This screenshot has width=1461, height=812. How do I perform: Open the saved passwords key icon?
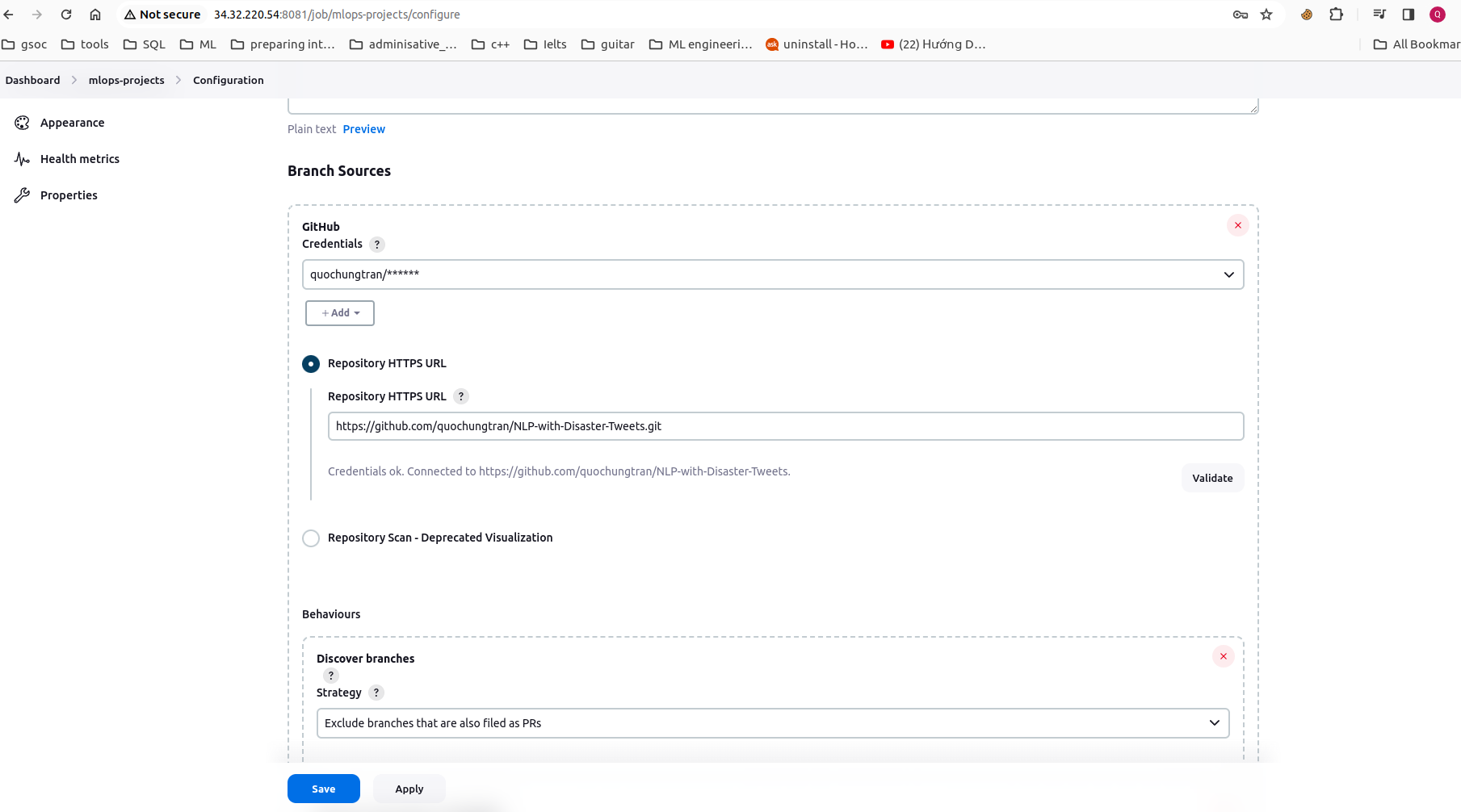(1241, 15)
